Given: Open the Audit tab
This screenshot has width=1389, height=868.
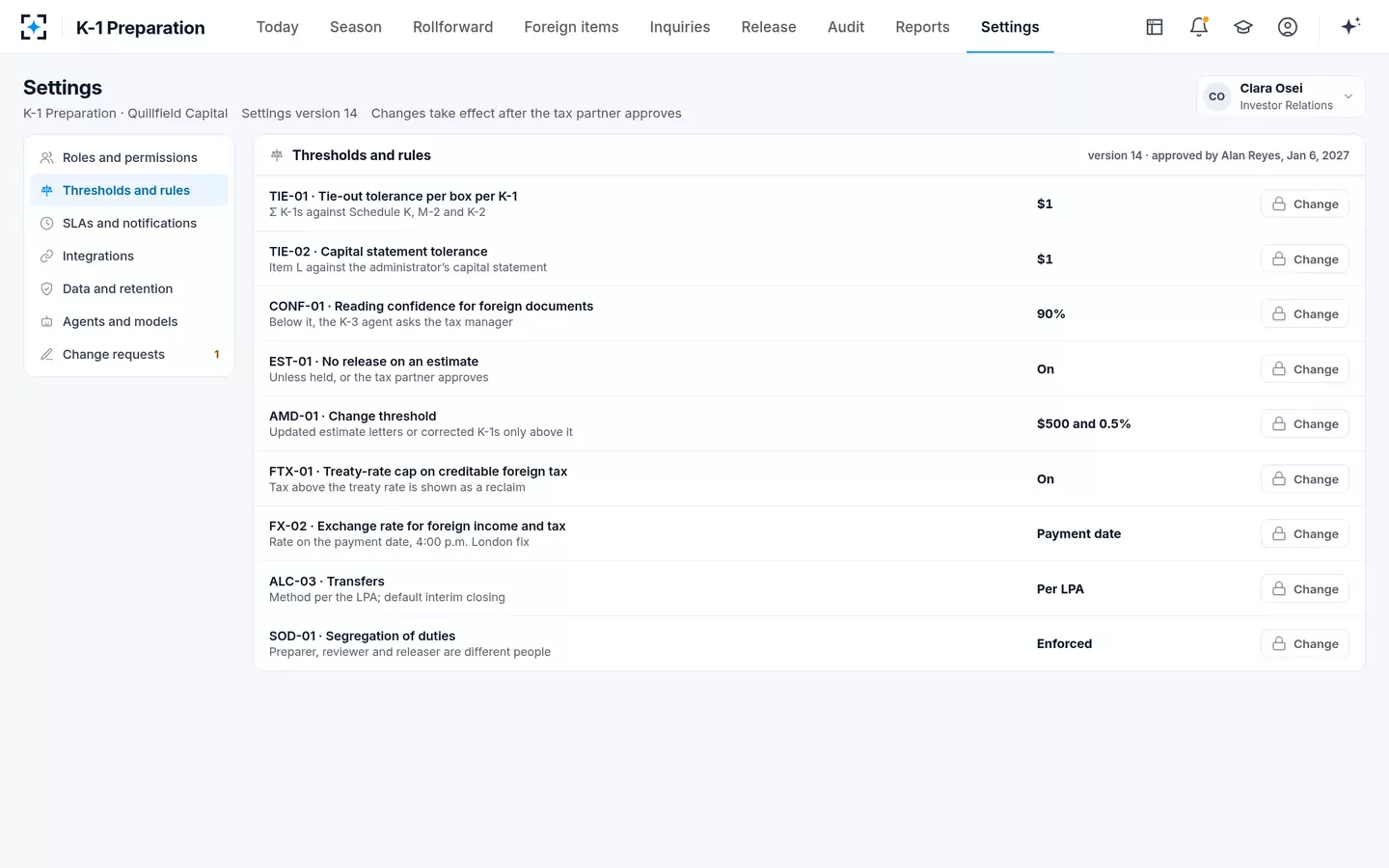Looking at the screenshot, I should (846, 27).
